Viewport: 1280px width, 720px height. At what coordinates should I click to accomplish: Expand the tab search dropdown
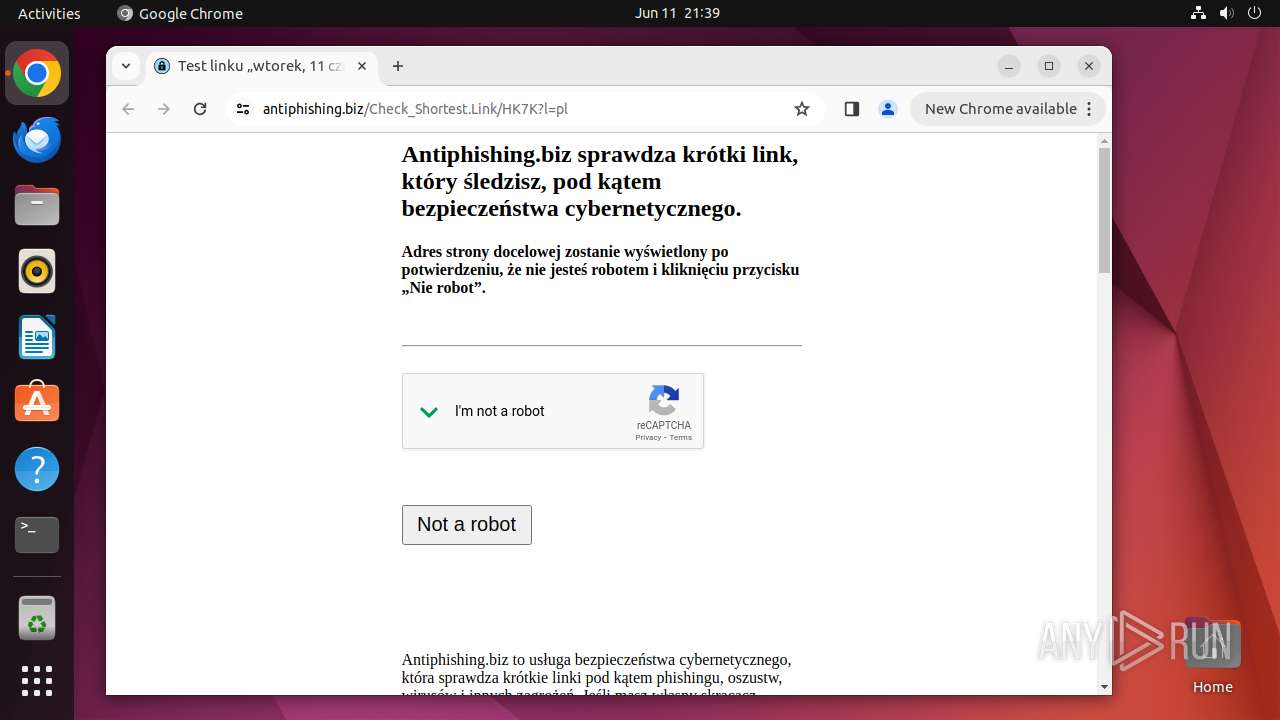point(125,66)
